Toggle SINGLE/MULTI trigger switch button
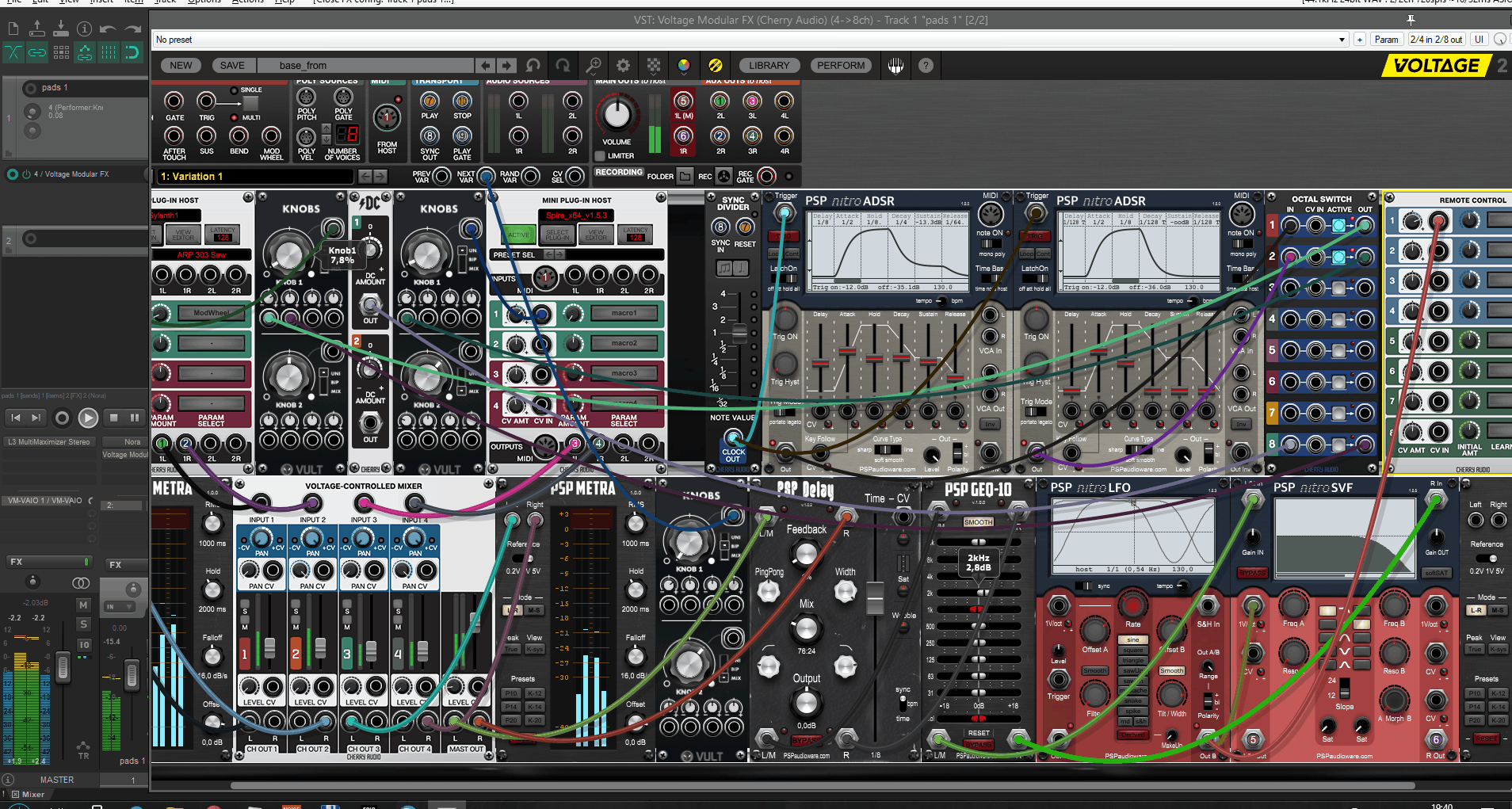 [x=250, y=104]
